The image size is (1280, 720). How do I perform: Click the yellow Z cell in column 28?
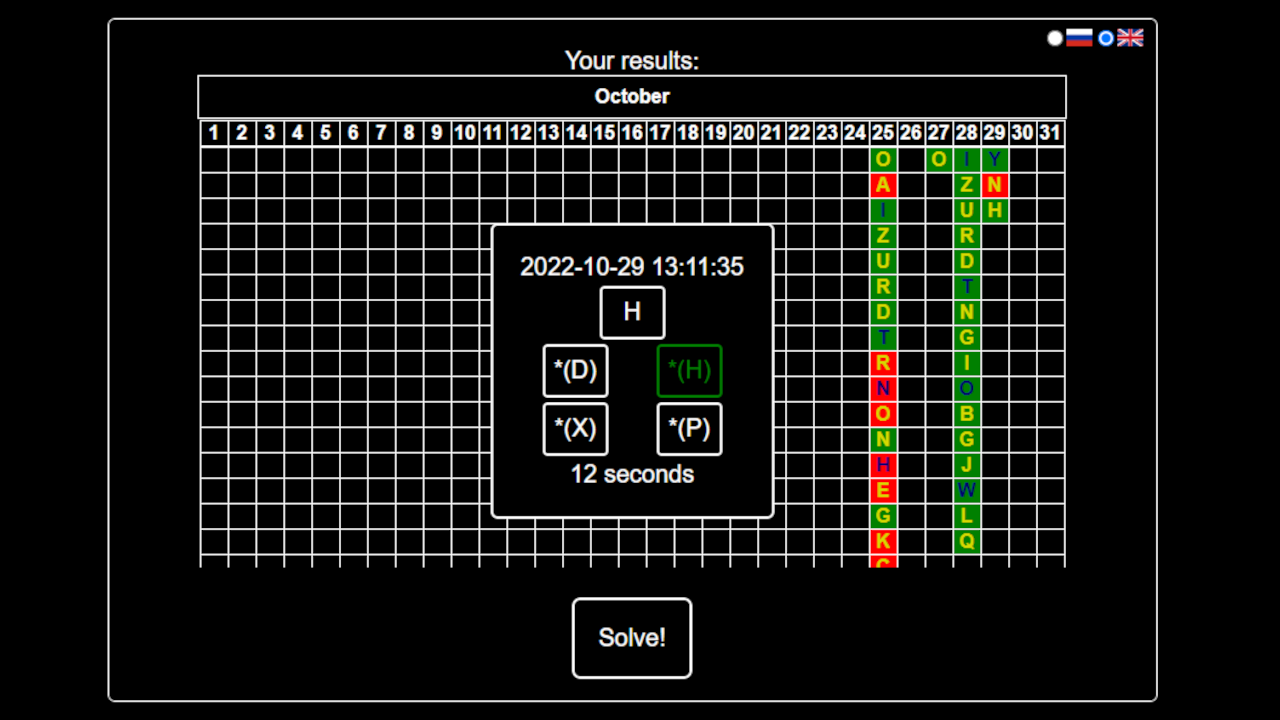coord(966,185)
